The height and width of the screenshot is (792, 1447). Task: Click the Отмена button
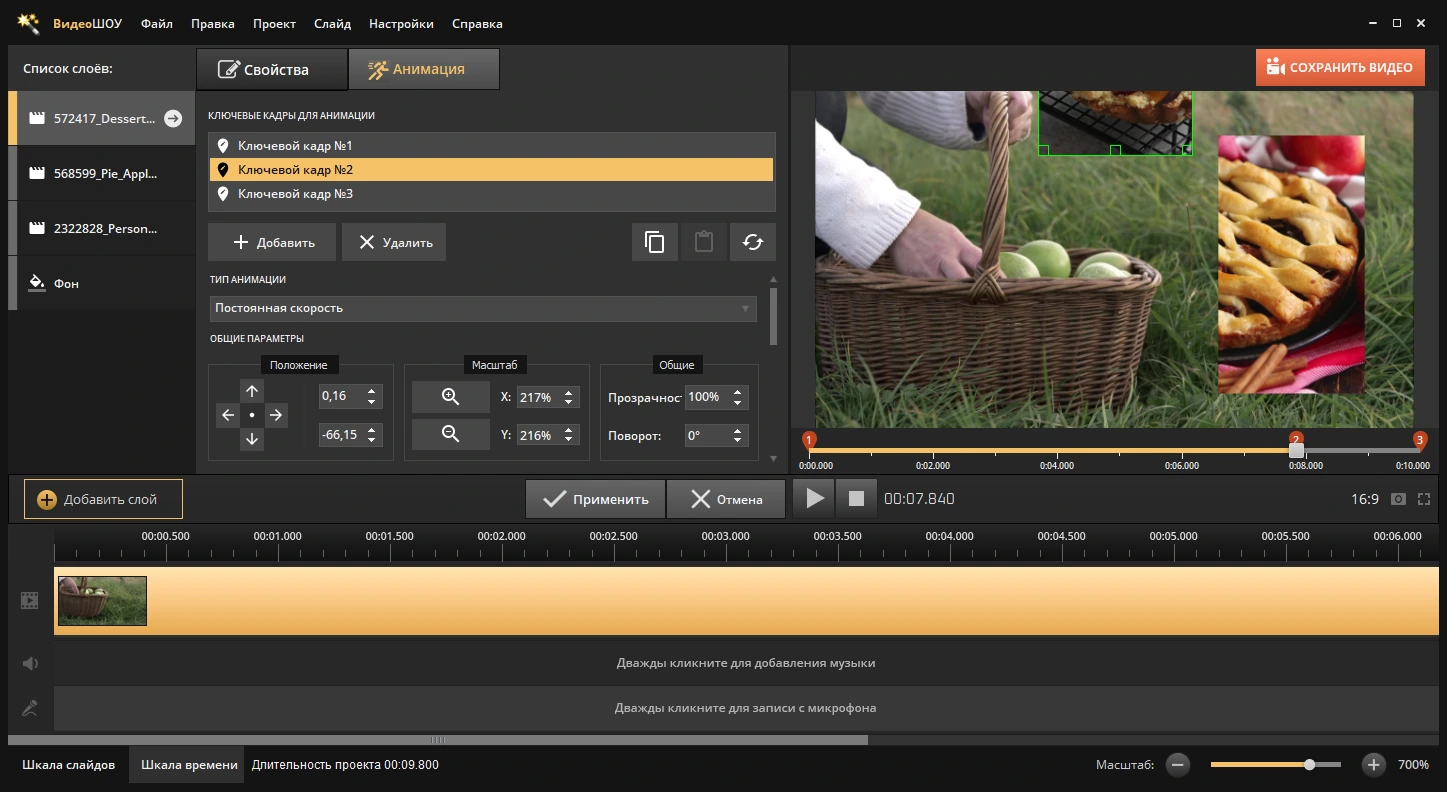click(727, 499)
